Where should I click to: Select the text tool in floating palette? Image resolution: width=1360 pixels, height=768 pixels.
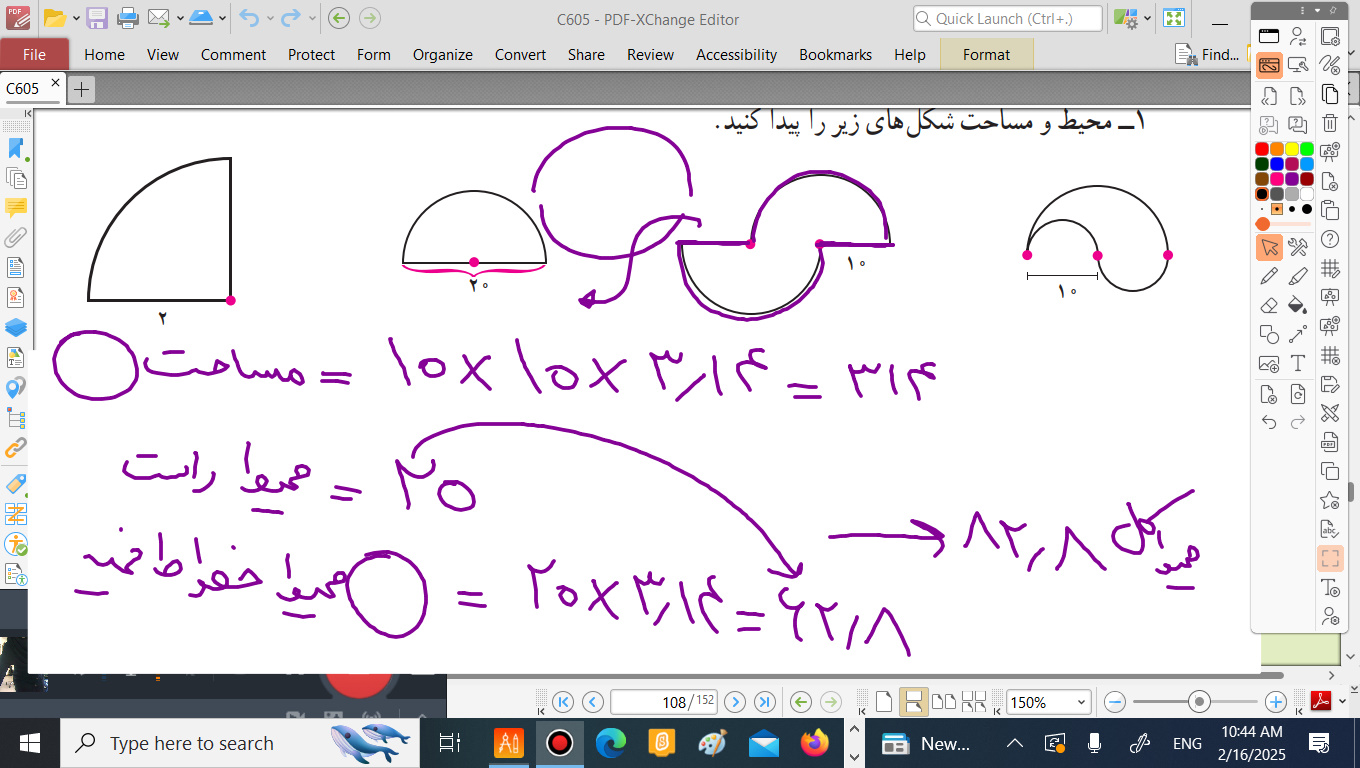[x=1298, y=363]
